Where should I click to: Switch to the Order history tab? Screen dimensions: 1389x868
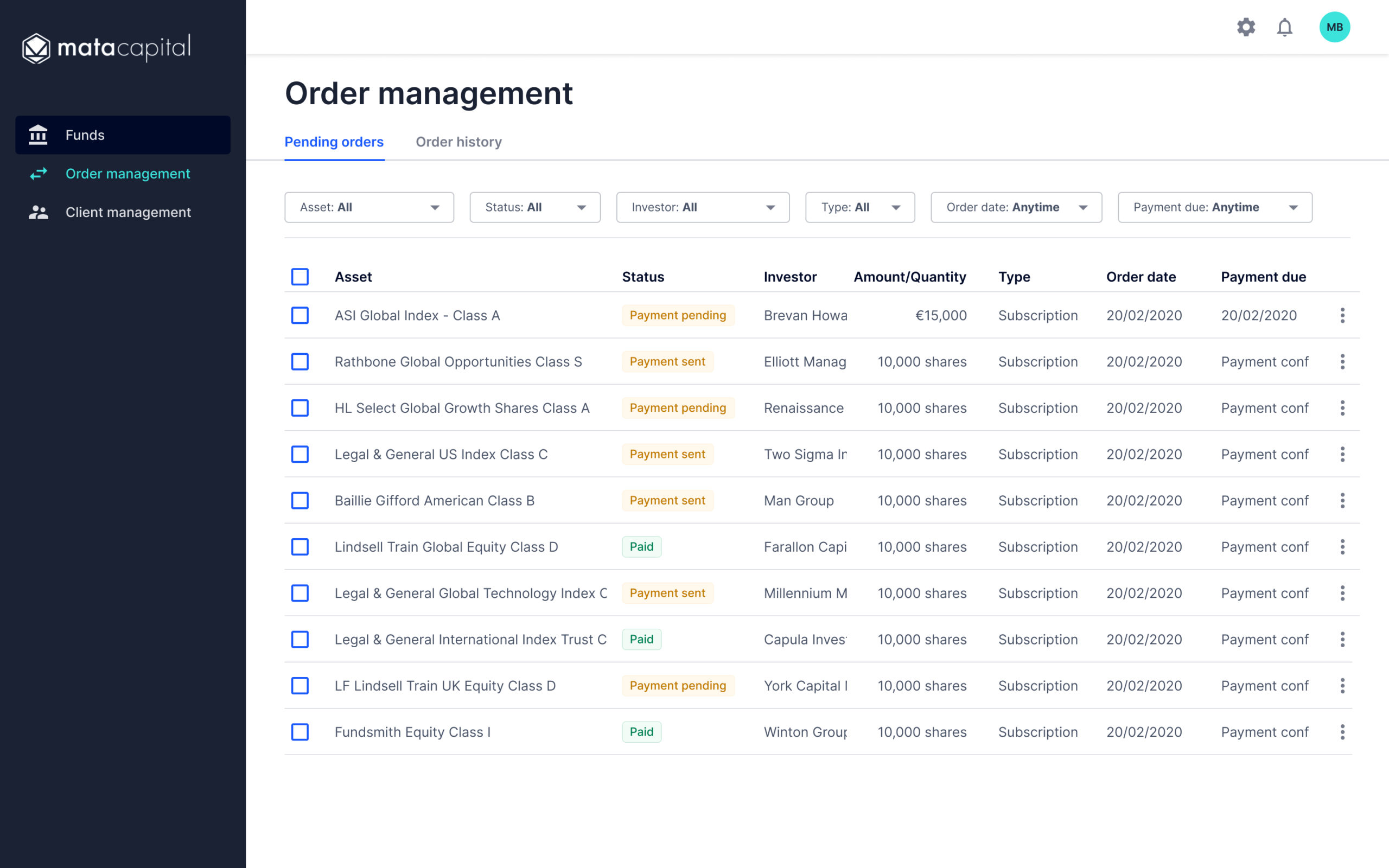(458, 142)
